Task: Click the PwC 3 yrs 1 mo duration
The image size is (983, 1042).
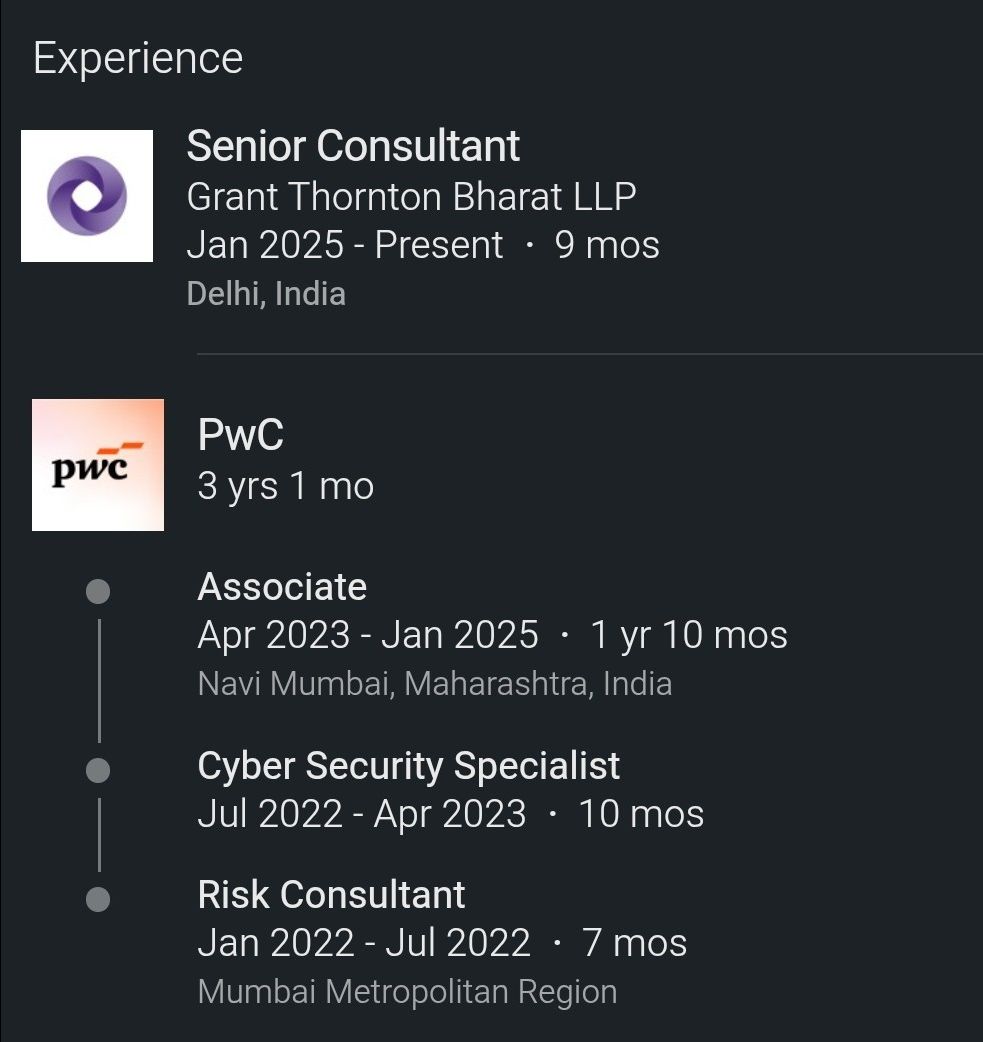Action: click(286, 487)
